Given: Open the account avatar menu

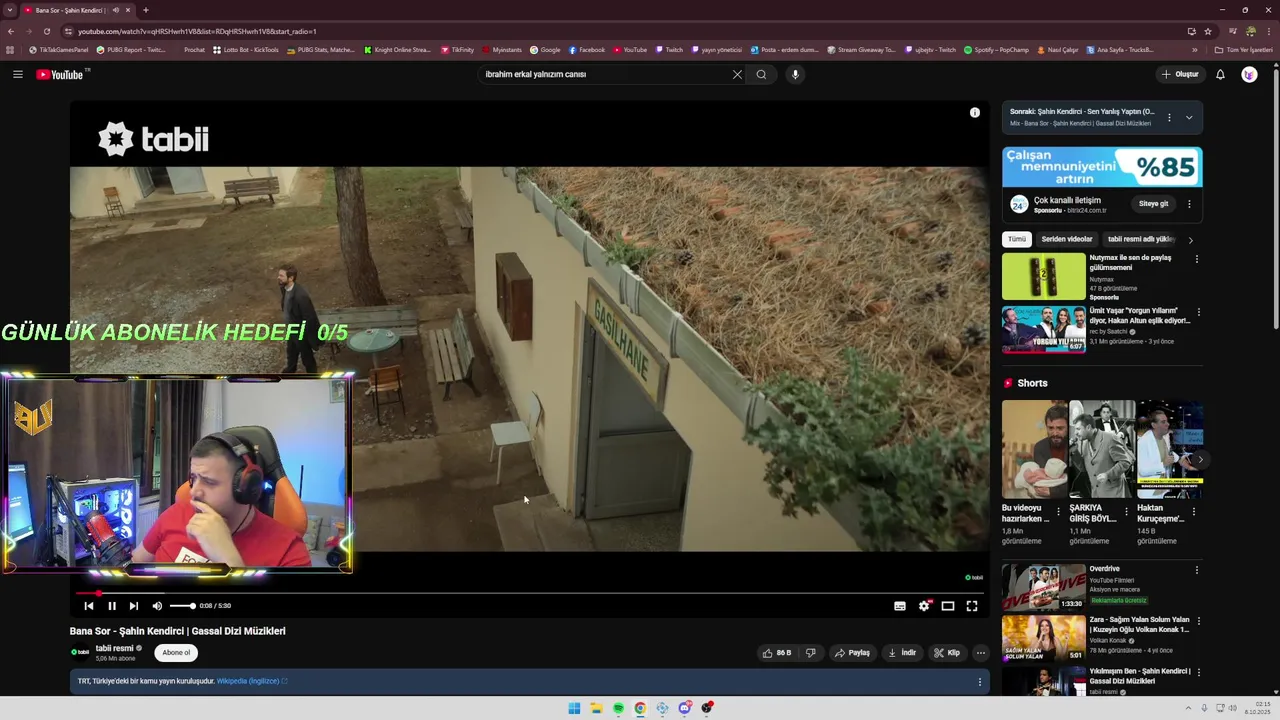Looking at the screenshot, I should [1249, 74].
